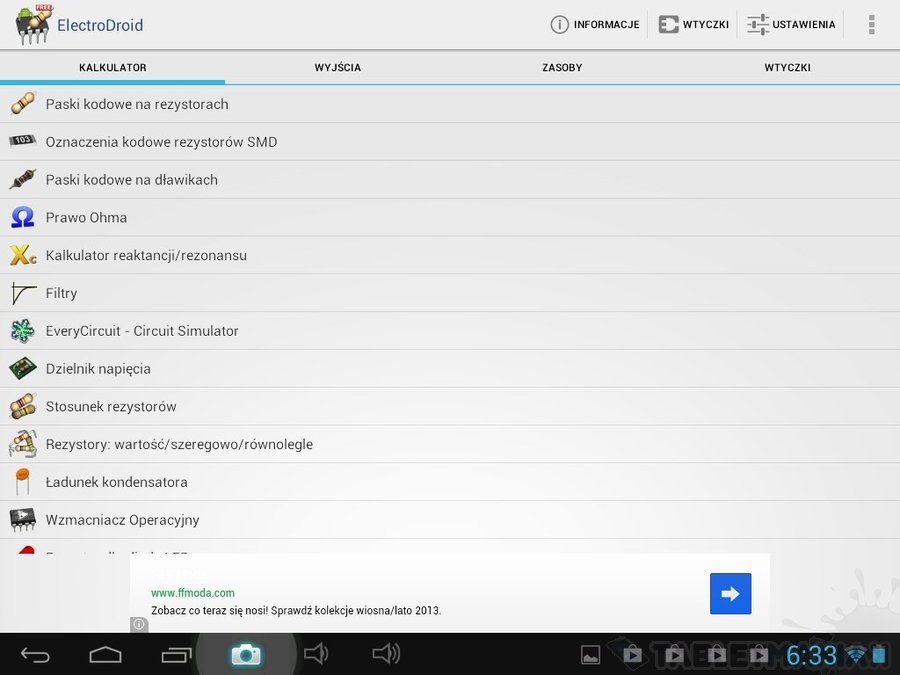Click the blue arrow ad button
Image resolution: width=900 pixels, height=675 pixels.
point(730,594)
